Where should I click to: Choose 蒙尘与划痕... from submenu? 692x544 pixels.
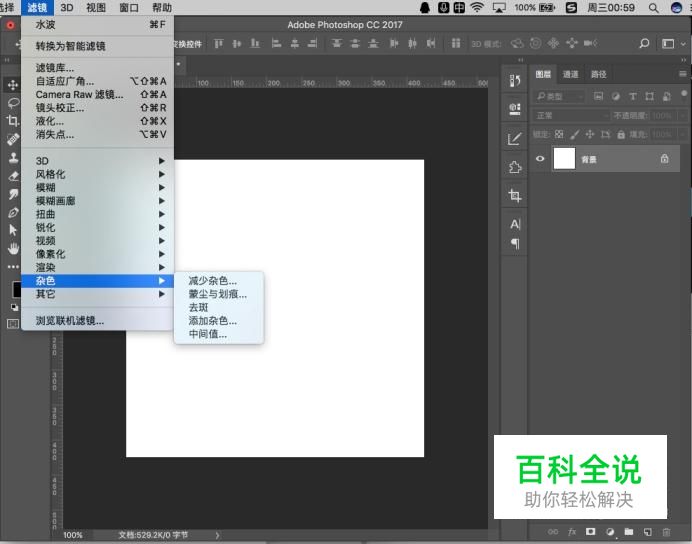(218, 294)
